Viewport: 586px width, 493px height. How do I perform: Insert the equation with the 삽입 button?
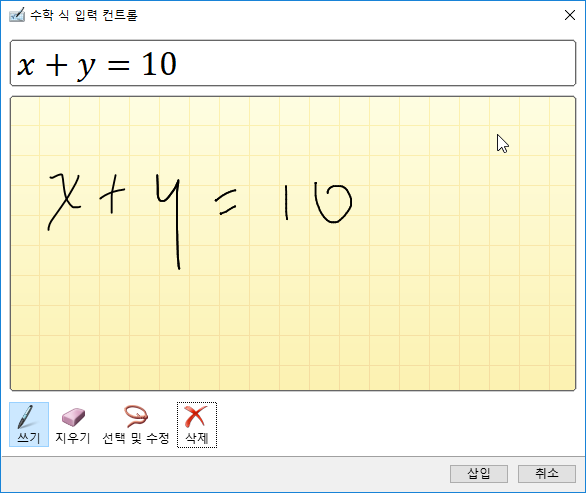pos(479,474)
